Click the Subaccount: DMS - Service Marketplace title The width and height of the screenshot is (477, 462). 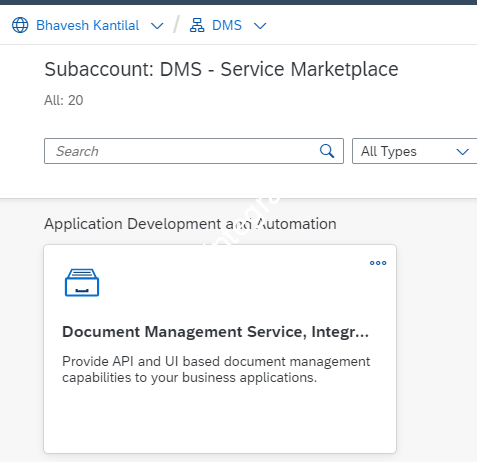(221, 69)
